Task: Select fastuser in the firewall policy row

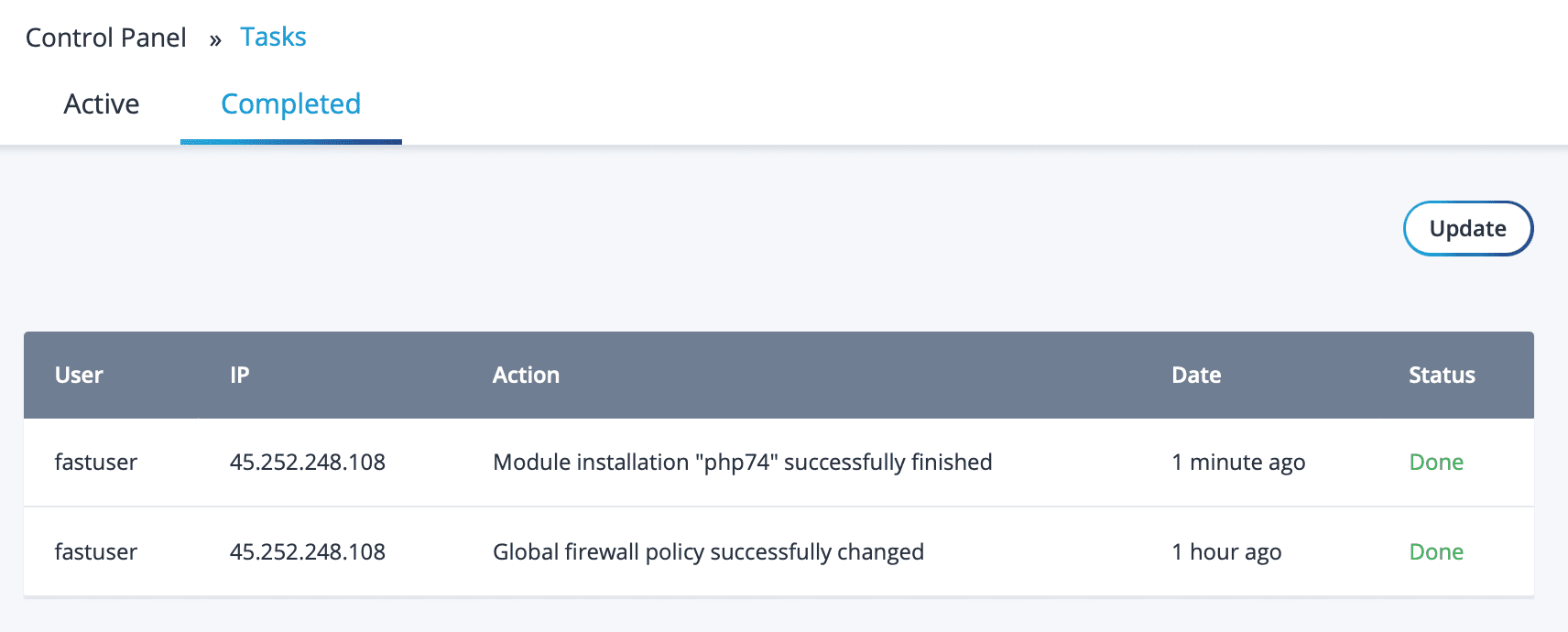Action: point(96,551)
